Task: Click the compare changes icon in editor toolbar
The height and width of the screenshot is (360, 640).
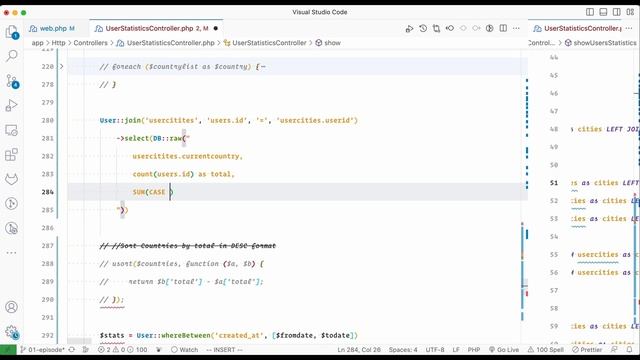Action: [436, 29]
